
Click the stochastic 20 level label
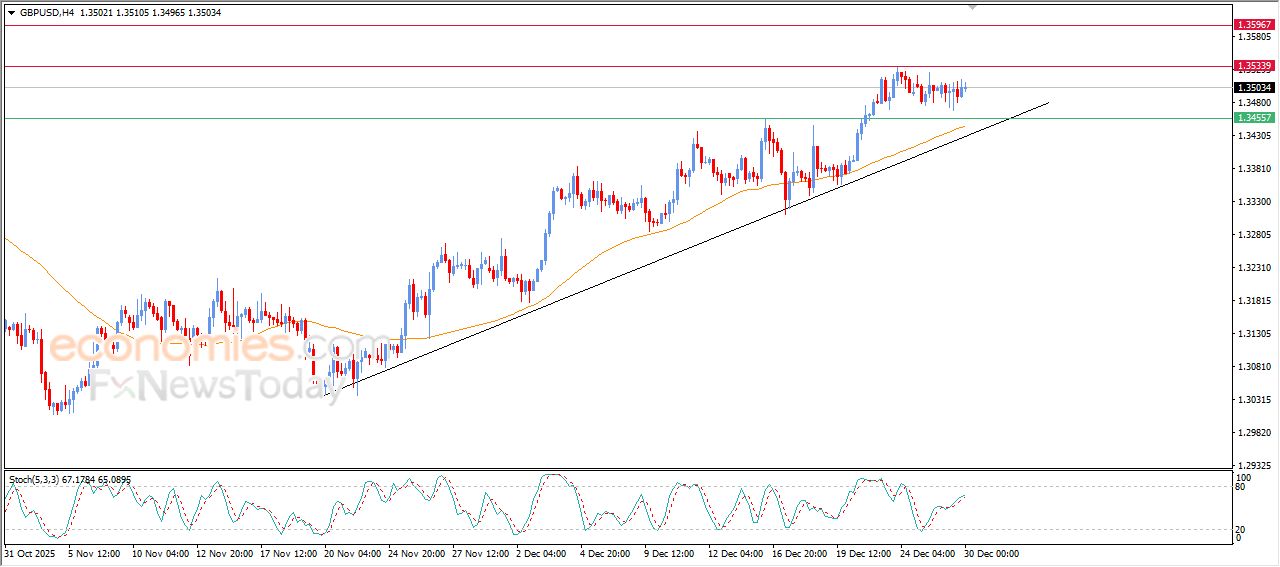point(1238,529)
